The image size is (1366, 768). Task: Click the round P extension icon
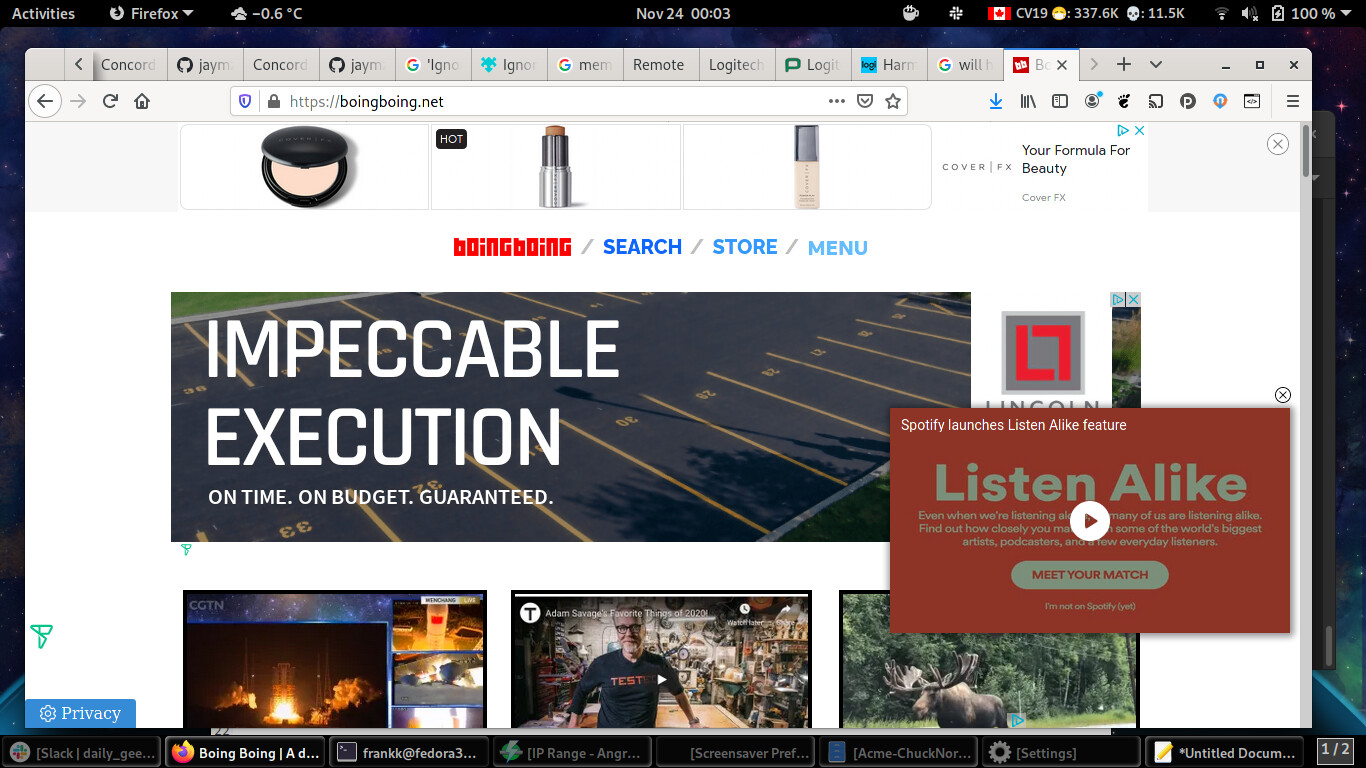click(1188, 101)
